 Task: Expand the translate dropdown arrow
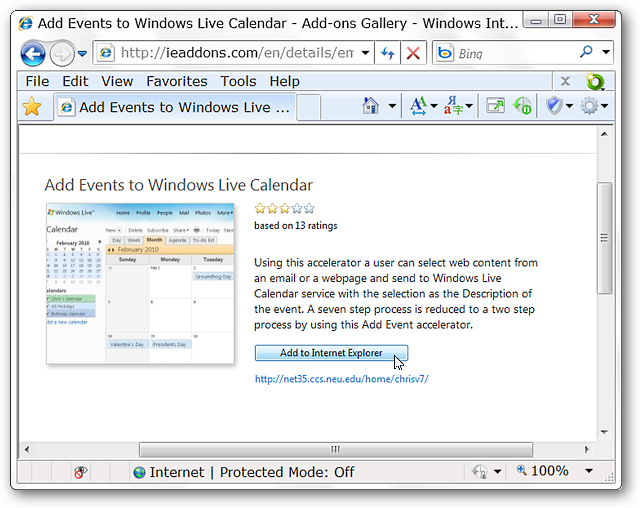click(x=469, y=106)
